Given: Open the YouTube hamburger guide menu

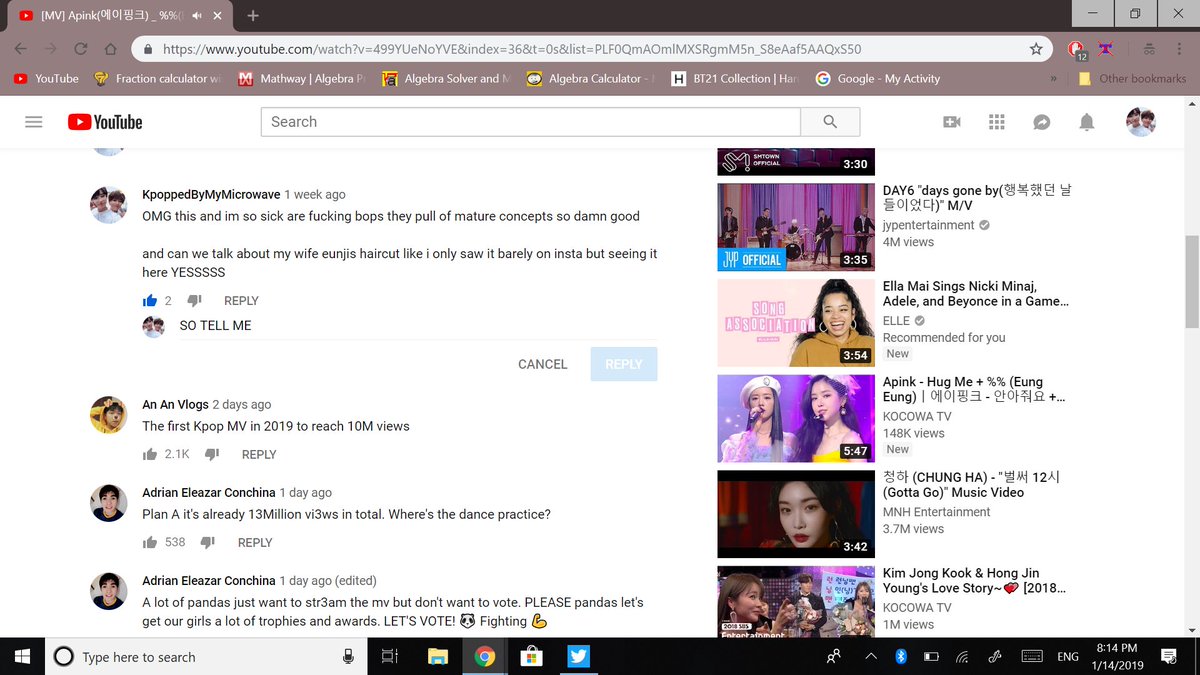Looking at the screenshot, I should [34, 122].
